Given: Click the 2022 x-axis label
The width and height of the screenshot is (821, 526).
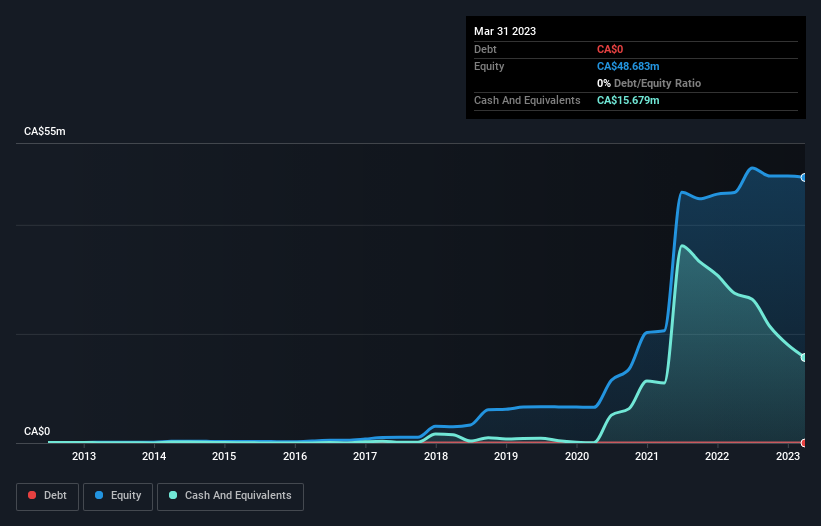Looking at the screenshot, I should [717, 456].
